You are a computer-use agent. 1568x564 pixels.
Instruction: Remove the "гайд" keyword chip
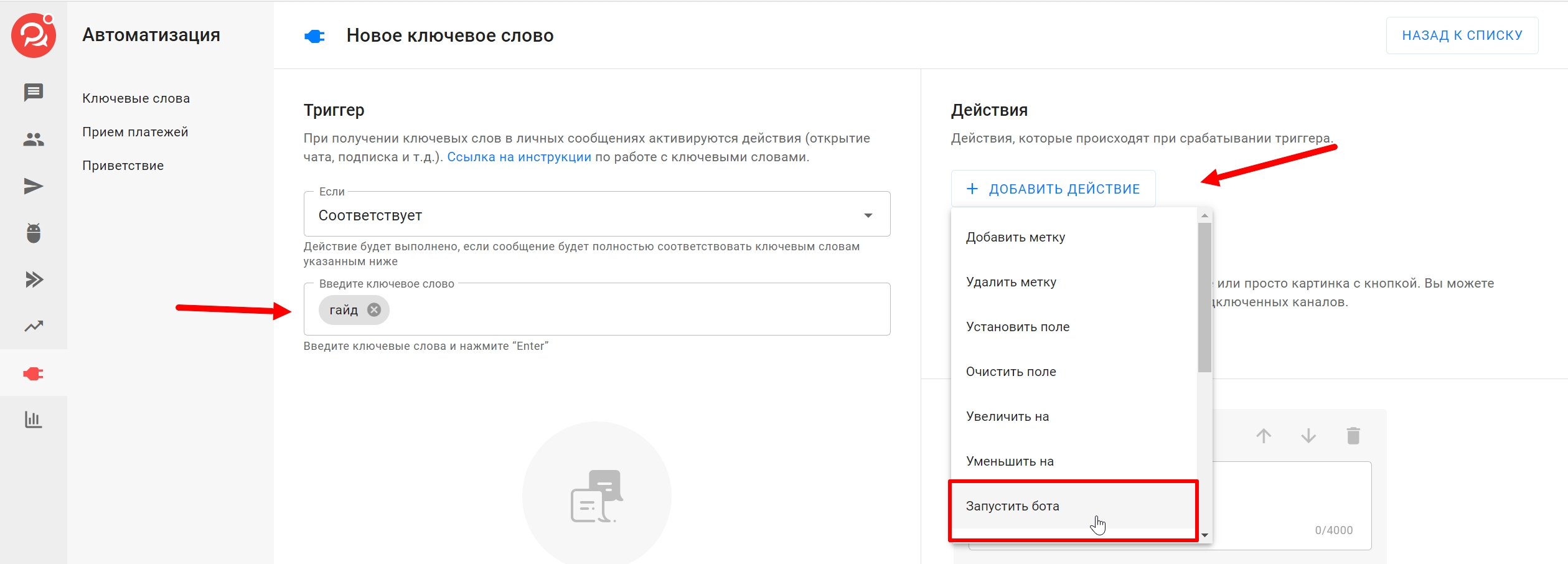point(373,310)
